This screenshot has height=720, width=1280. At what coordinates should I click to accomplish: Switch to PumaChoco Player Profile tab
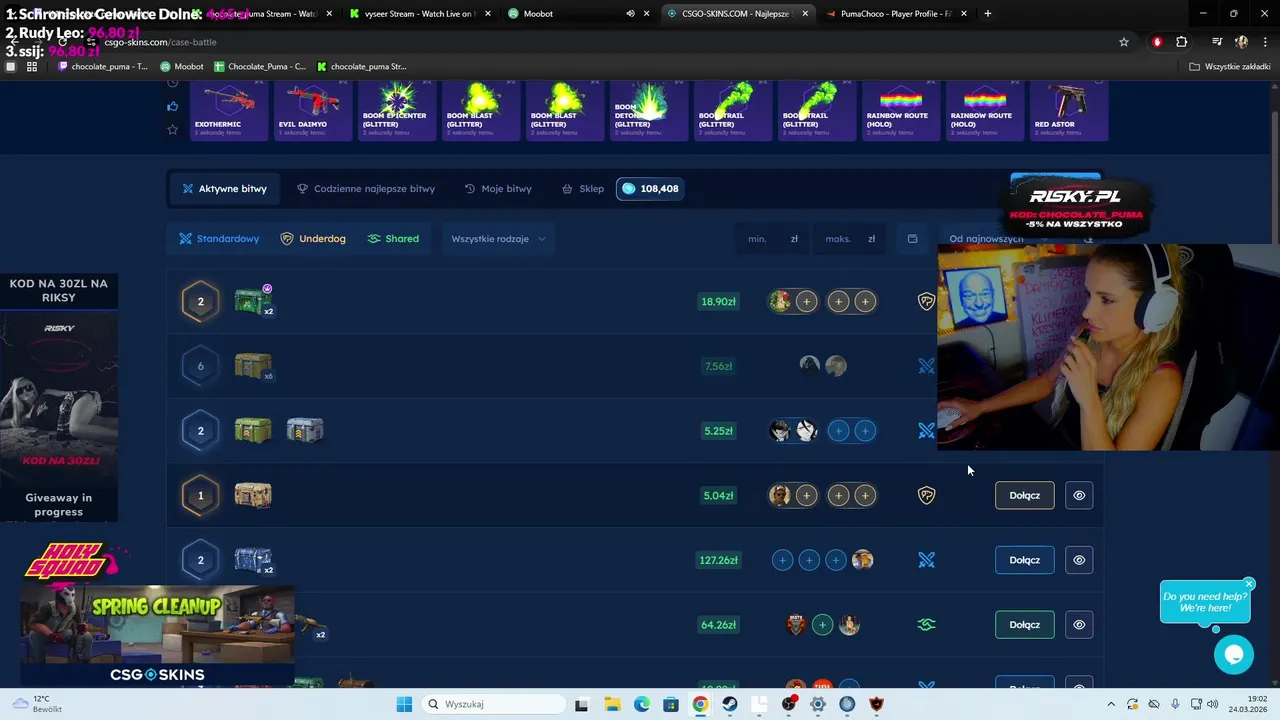click(x=895, y=14)
